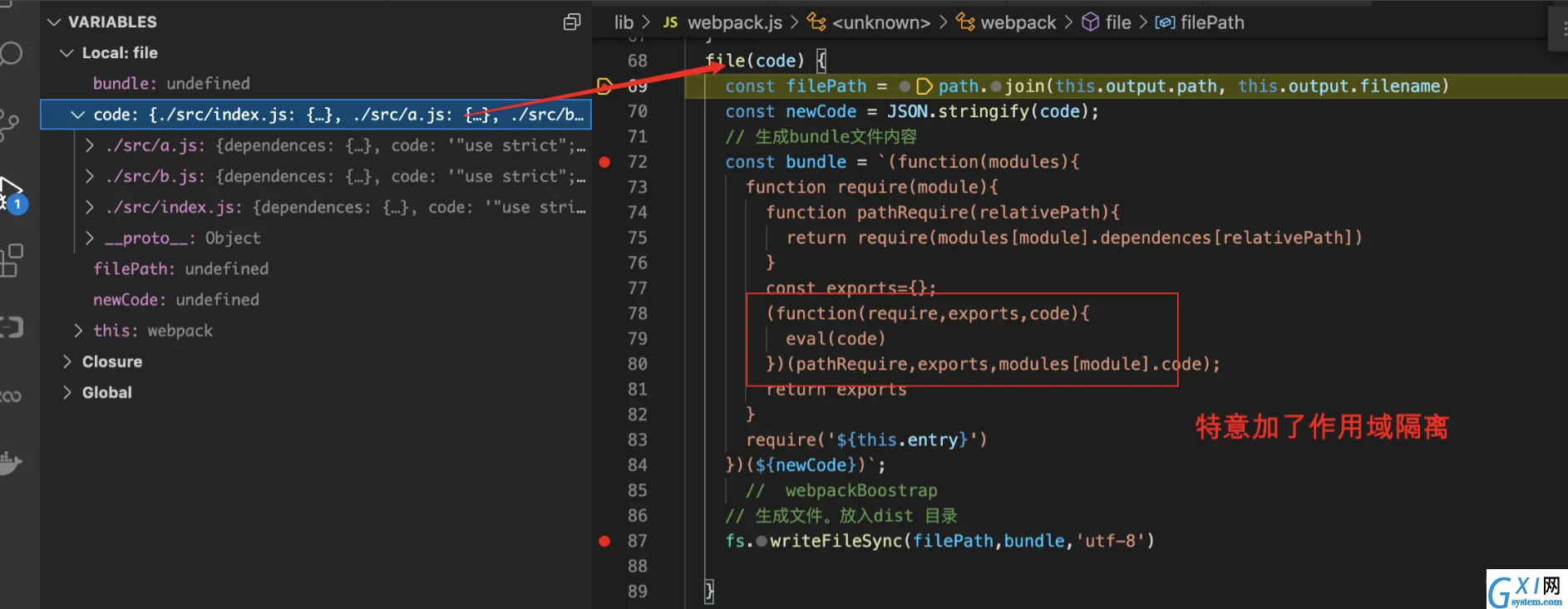The image size is (1568, 609).
Task: Click the <unknown> breadcrumb
Action: 869,22
